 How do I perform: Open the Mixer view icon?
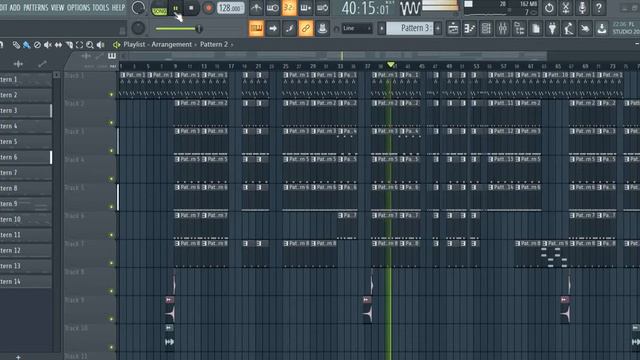(x=503, y=28)
